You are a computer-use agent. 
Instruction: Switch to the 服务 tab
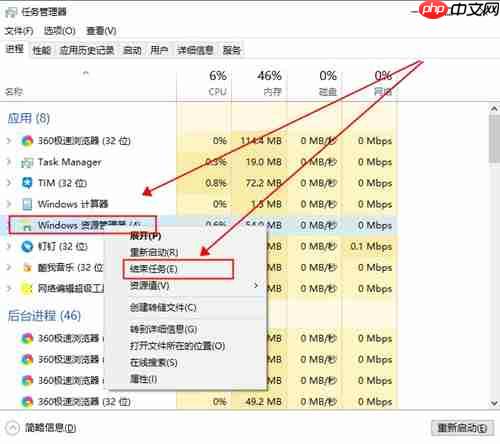pyautogui.click(x=232, y=50)
